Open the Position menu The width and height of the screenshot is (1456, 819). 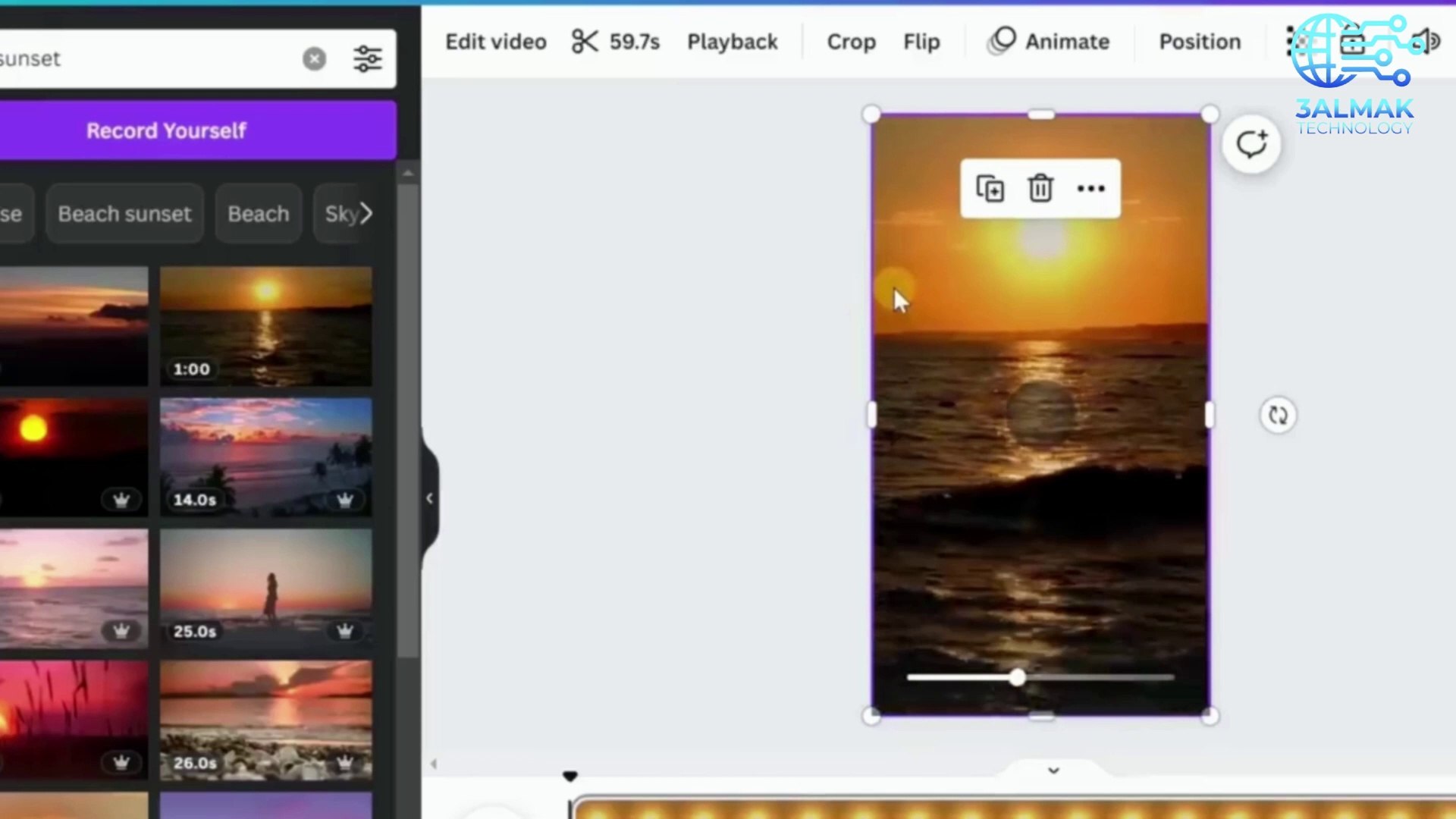1199,42
